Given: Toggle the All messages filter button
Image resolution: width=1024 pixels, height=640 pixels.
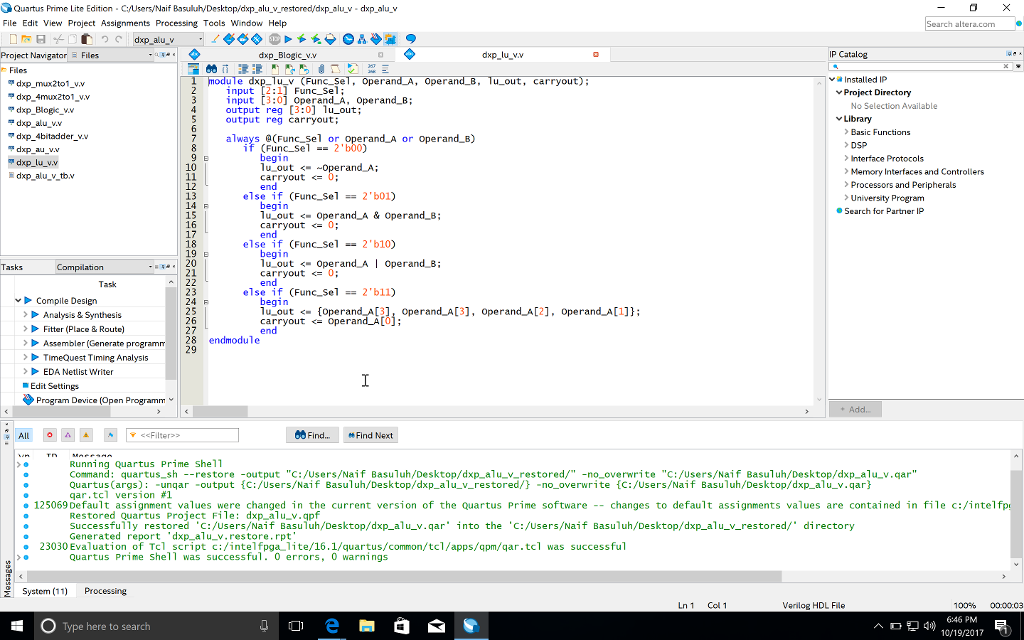Looking at the screenshot, I should point(24,435).
